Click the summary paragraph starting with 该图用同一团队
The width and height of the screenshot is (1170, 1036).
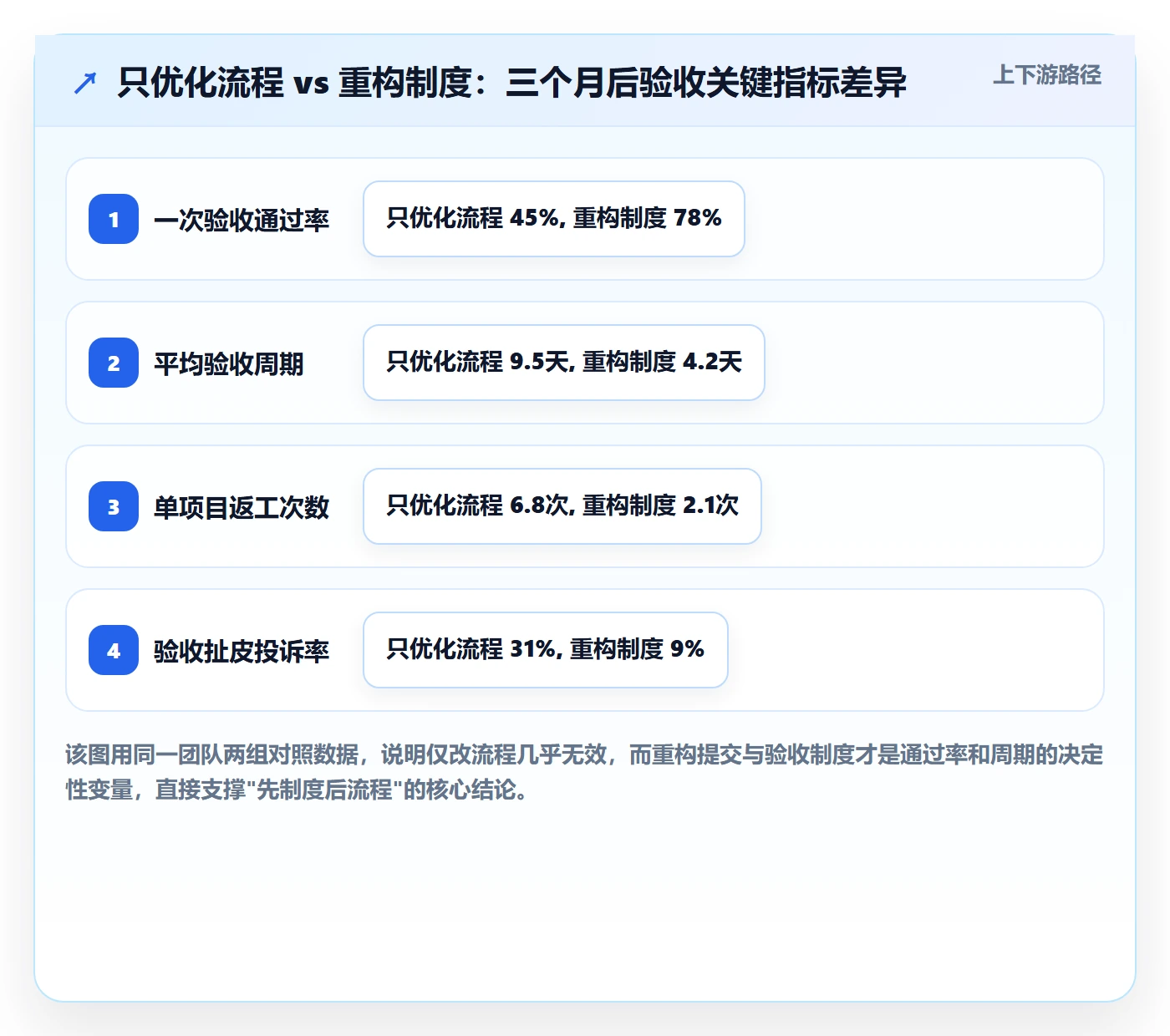pyautogui.click(x=585, y=772)
